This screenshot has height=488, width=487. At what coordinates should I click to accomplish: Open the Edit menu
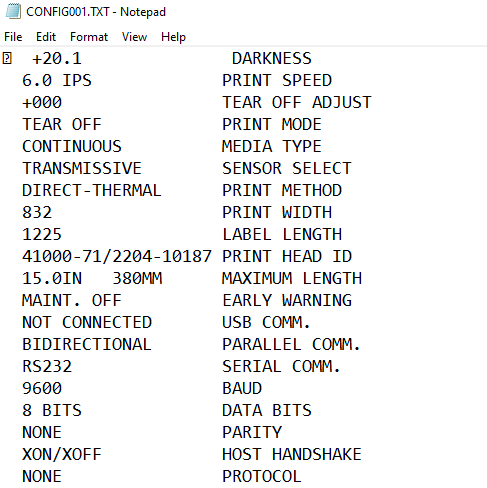pyautogui.click(x=46, y=37)
